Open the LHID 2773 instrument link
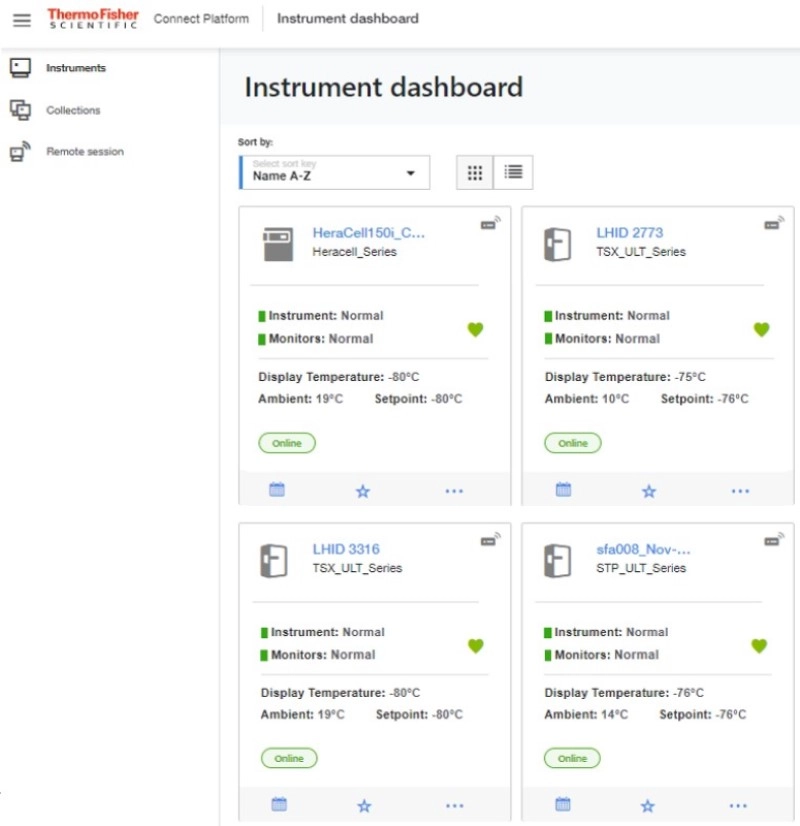The image size is (800, 826). click(x=629, y=233)
